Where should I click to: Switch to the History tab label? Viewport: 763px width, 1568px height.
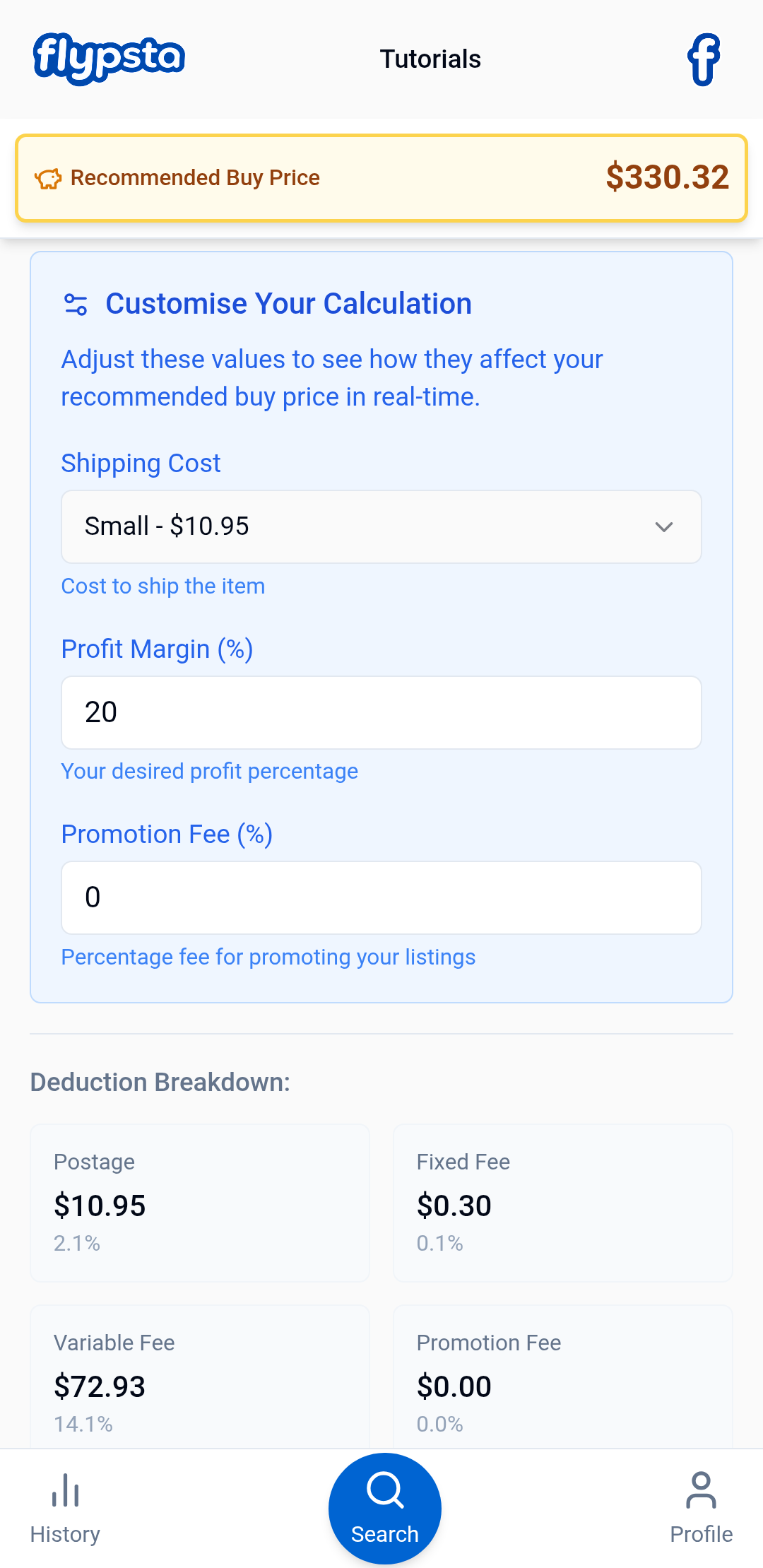[65, 1534]
